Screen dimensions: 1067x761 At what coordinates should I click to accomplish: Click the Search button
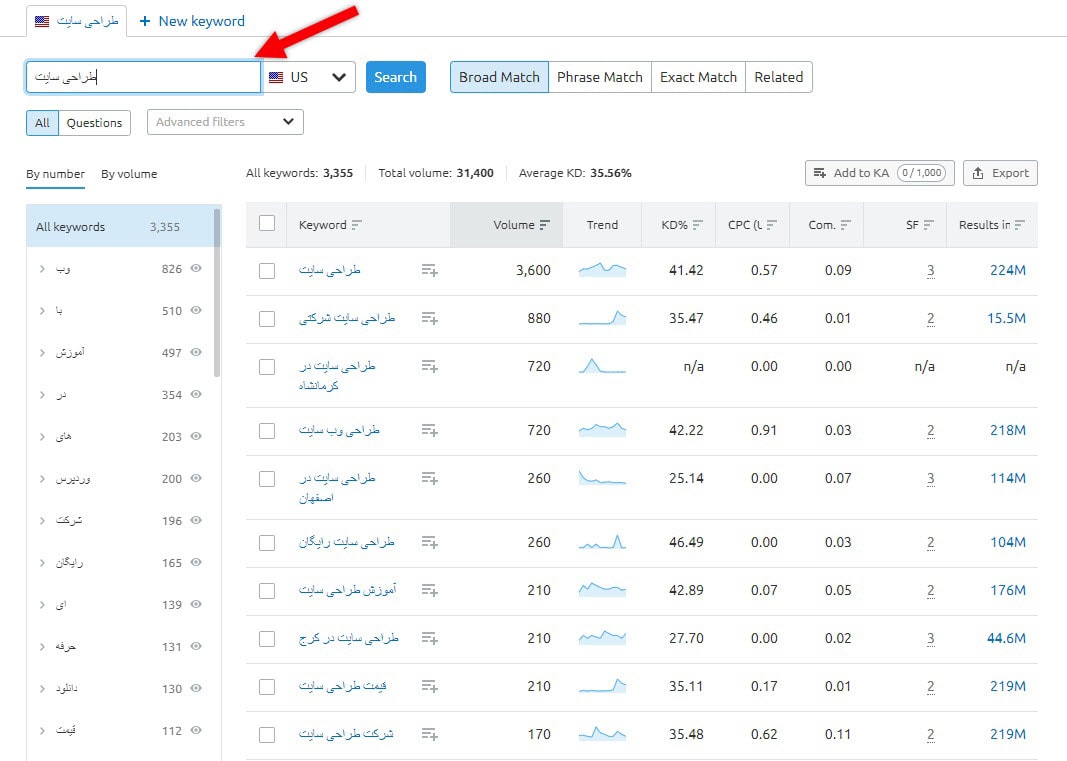pos(395,76)
